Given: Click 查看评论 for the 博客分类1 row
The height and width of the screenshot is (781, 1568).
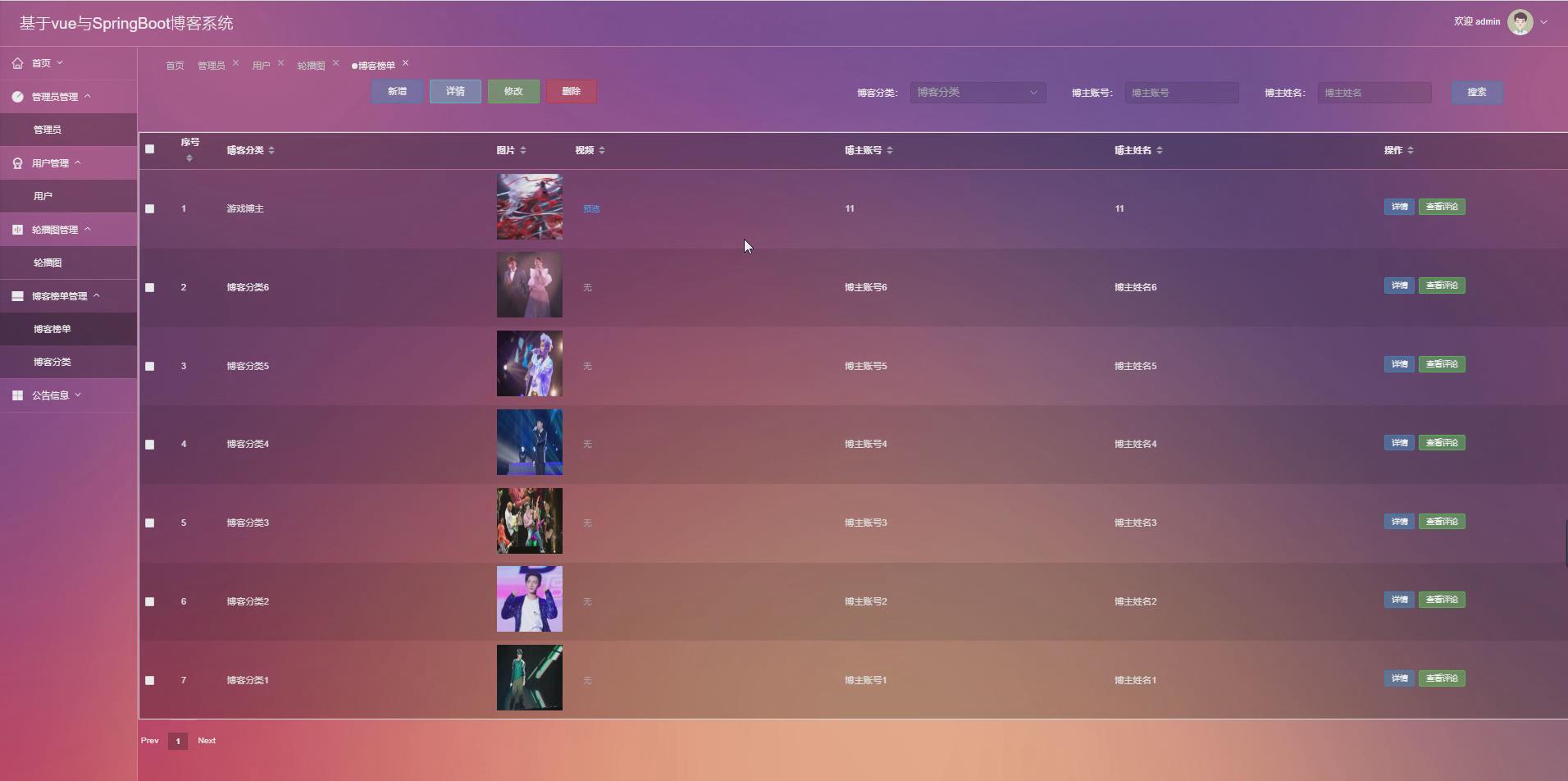Looking at the screenshot, I should pyautogui.click(x=1442, y=678).
